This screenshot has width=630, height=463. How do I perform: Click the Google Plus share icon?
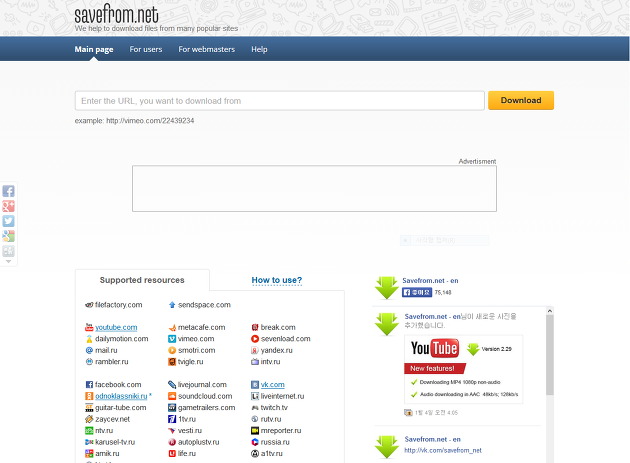tap(8, 206)
